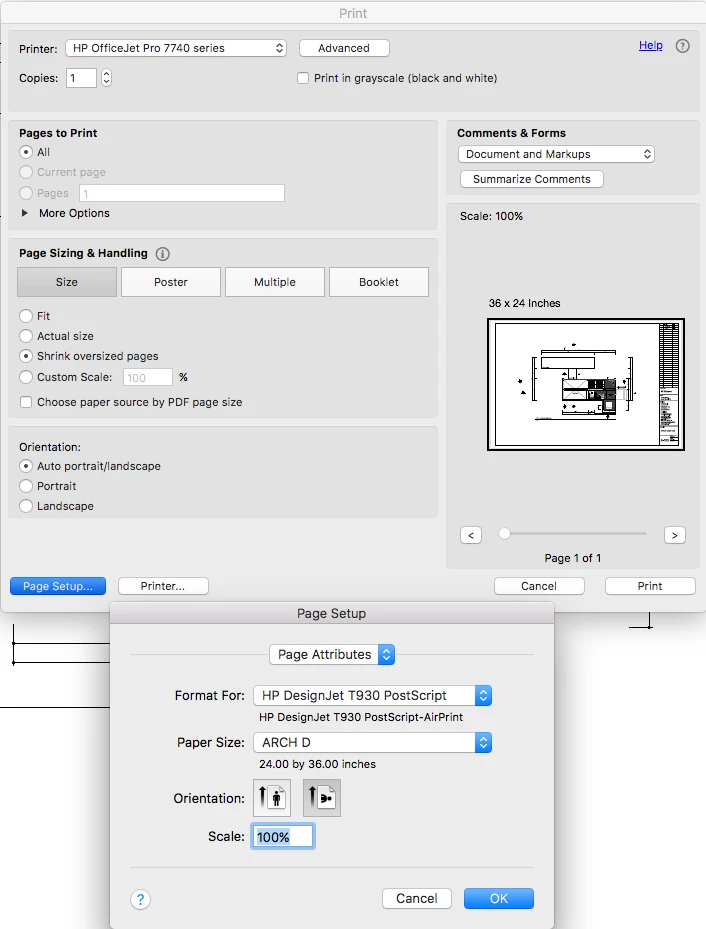
Task: Open the Page Attributes popup menu
Action: 332,655
